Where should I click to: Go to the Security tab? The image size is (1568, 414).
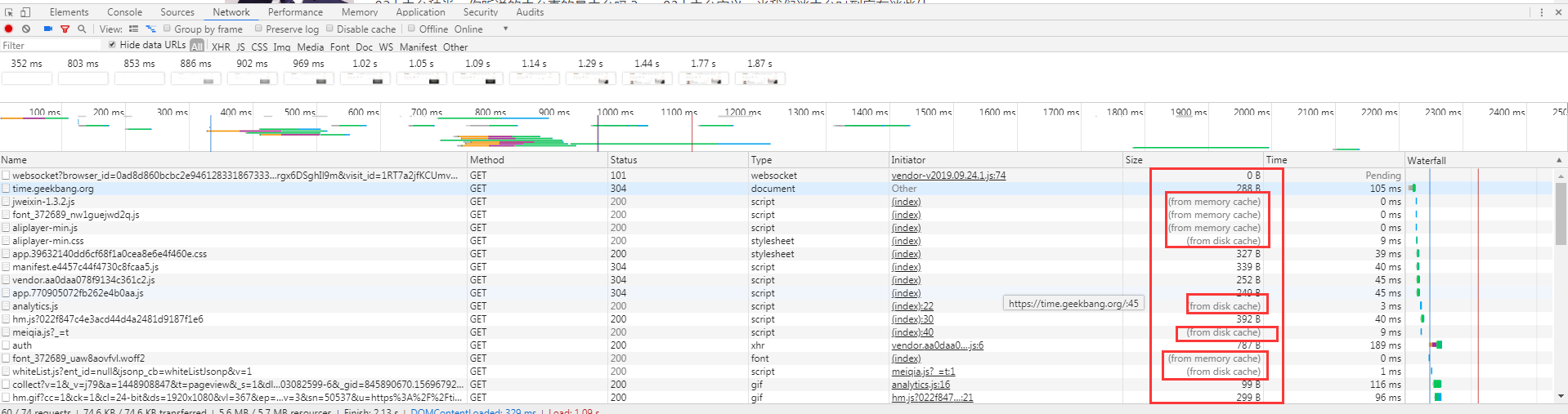click(x=481, y=12)
